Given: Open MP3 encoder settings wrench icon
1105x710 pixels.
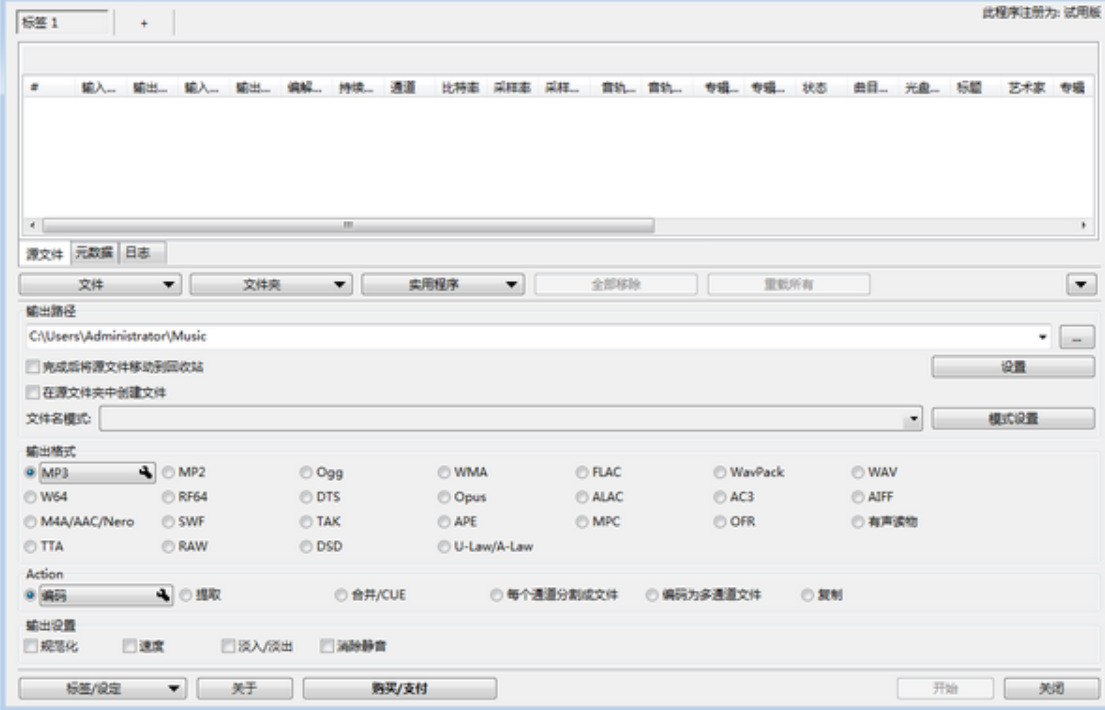Looking at the screenshot, I should coord(146,472).
